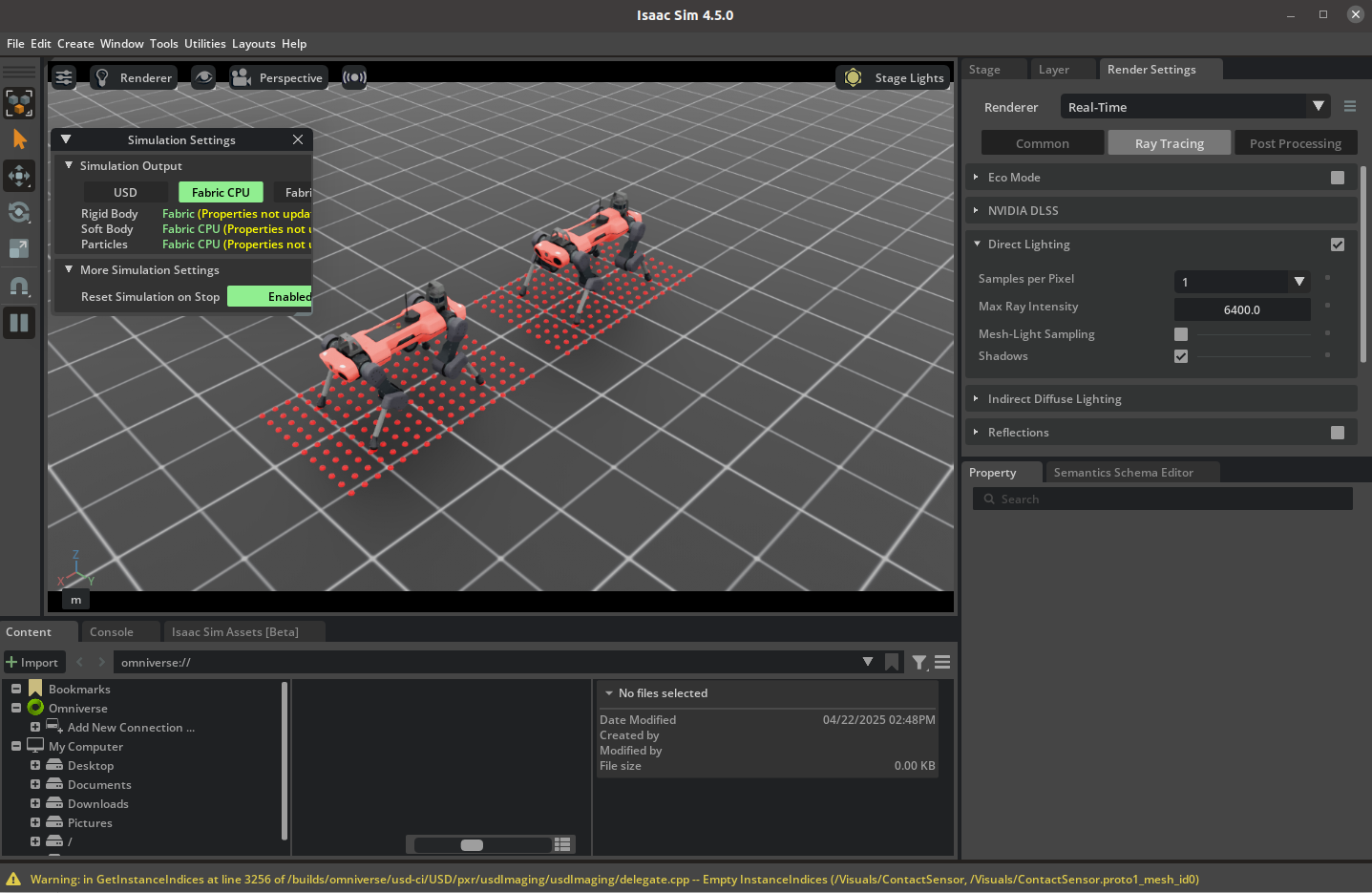Open the Layouts menu
1372x893 pixels.
pyautogui.click(x=253, y=44)
